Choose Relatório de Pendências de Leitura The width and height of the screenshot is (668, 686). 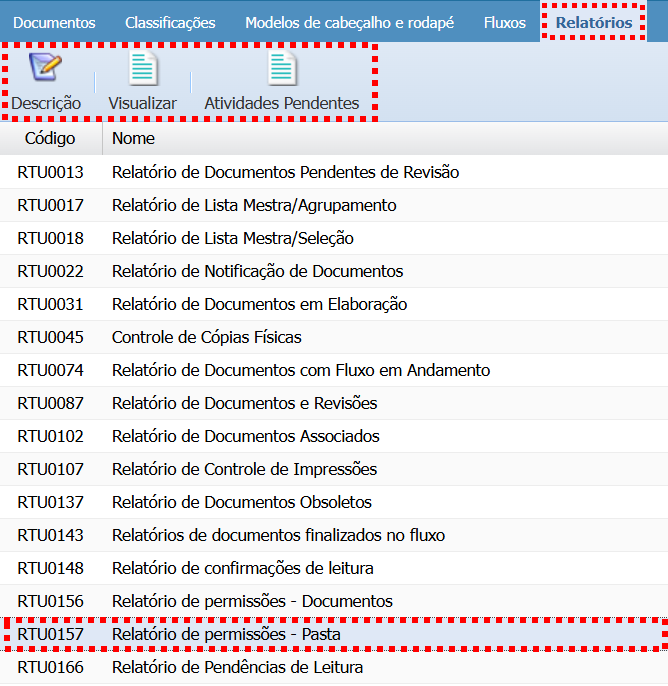[237, 667]
